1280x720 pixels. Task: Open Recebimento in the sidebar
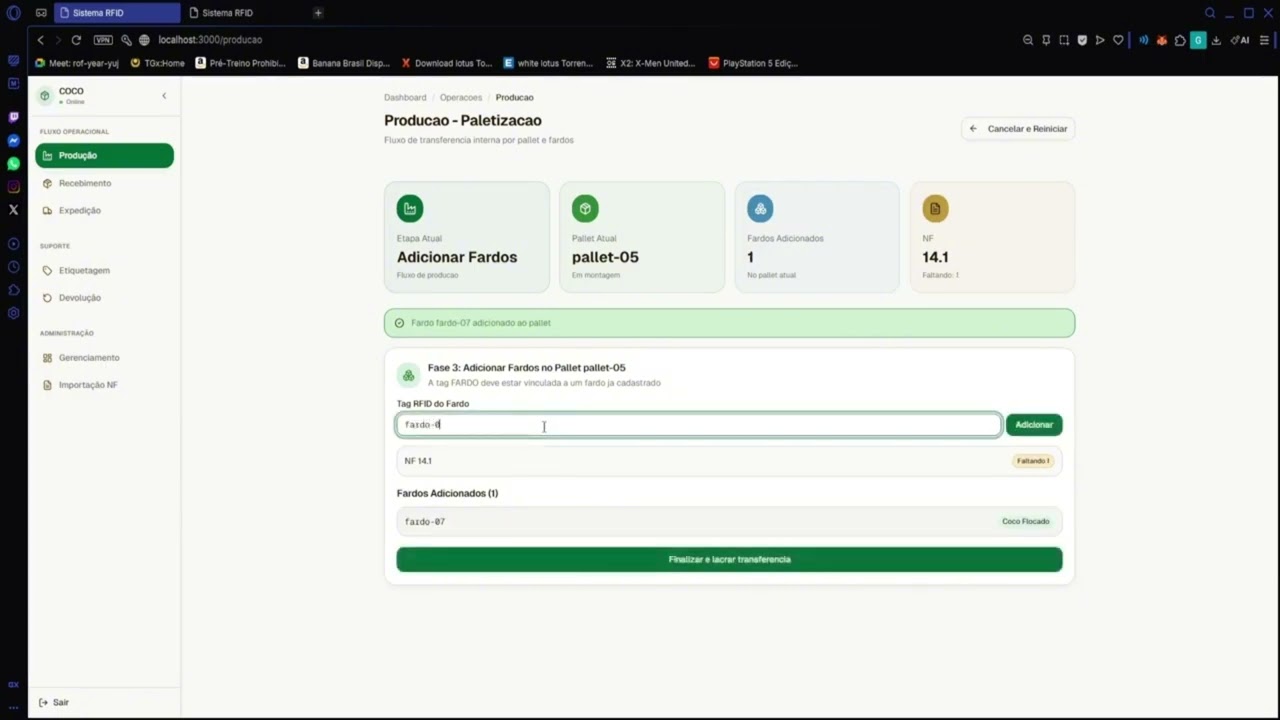click(104, 183)
